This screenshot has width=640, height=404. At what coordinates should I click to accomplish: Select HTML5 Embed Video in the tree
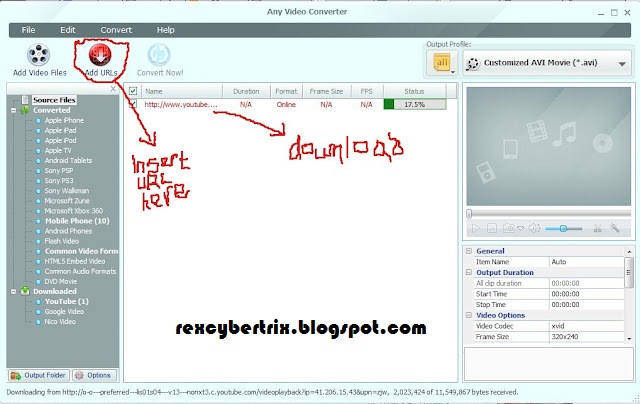[75, 261]
